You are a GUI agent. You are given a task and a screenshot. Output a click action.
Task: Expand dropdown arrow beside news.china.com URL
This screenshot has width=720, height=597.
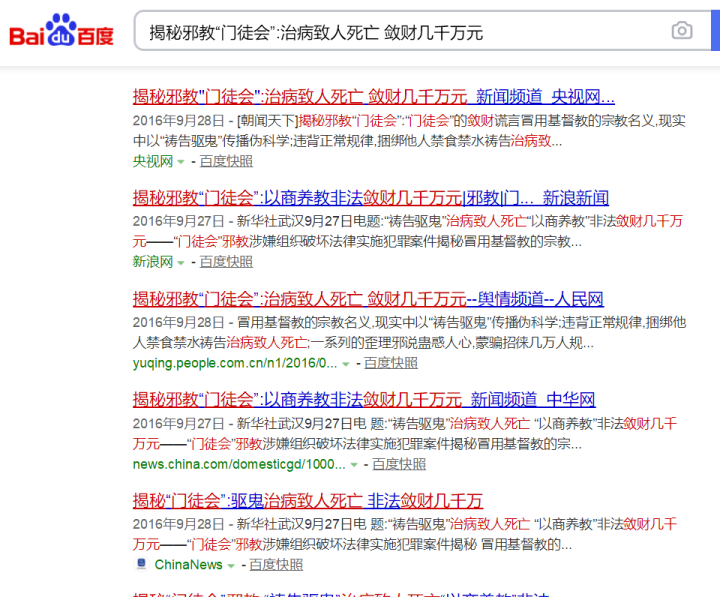click(354, 465)
